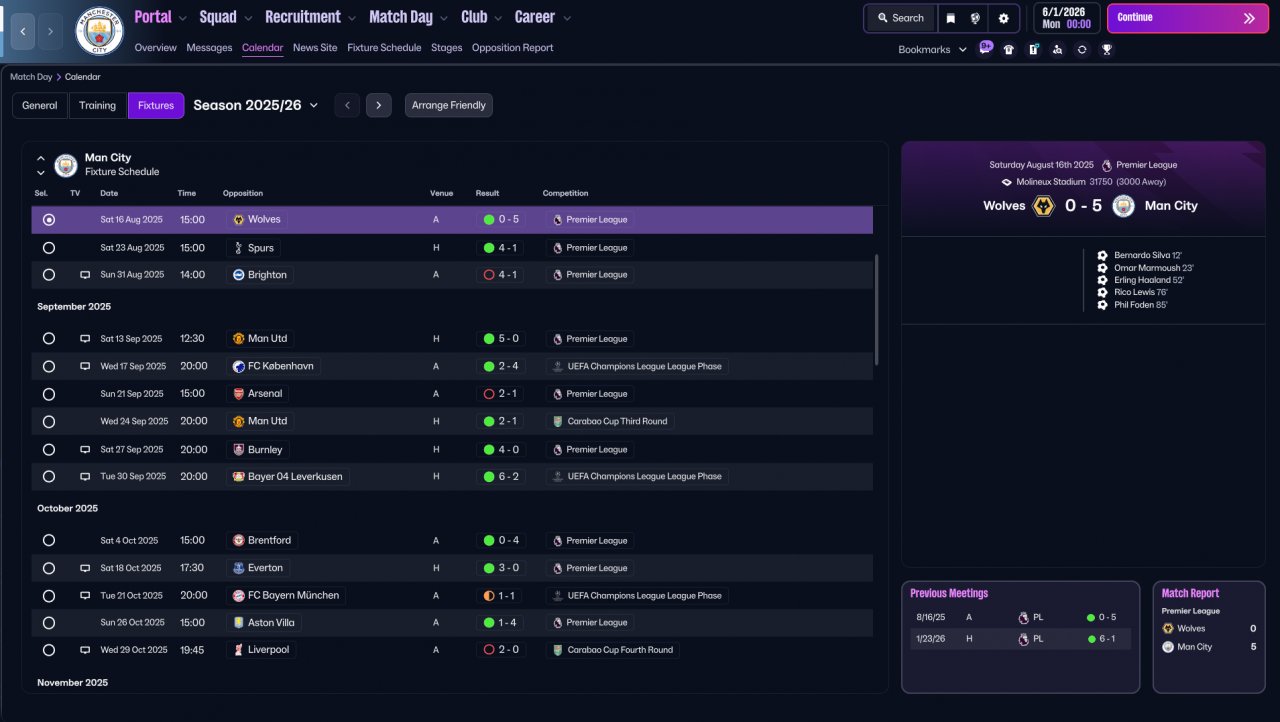Select the Burnley fixture radio button
This screenshot has height=722, width=1280.
tap(49, 450)
